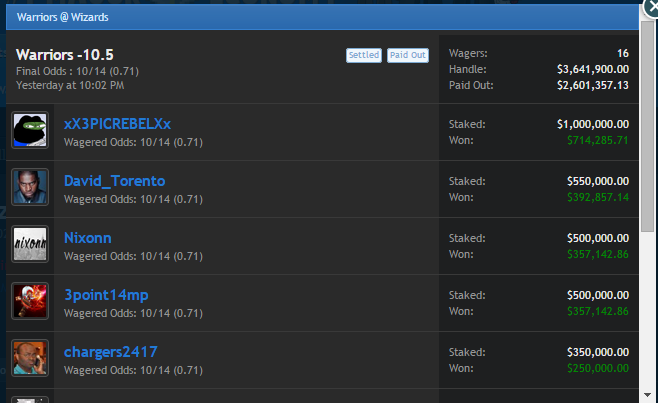The width and height of the screenshot is (658, 403).
Task: Select the Final Odds 10/14 (0.71) text
Action: [77, 71]
